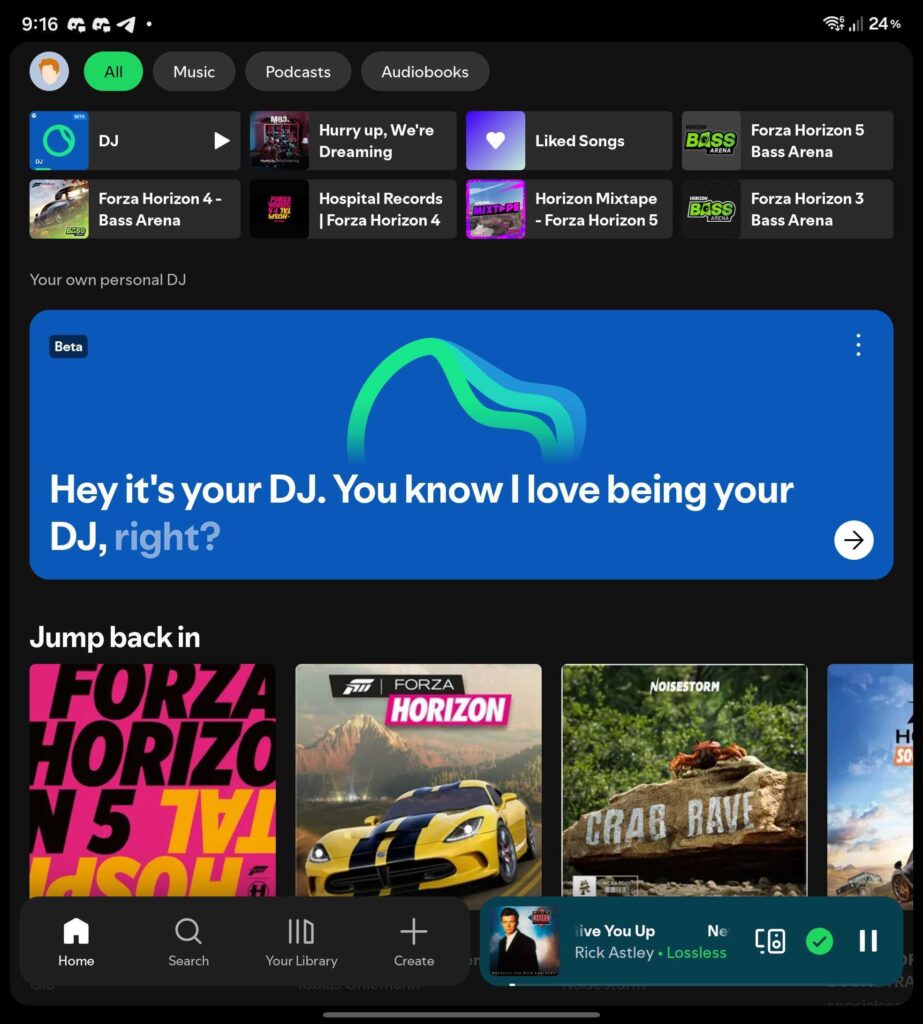The width and height of the screenshot is (923, 1024).
Task: Tap the cellular signal strength icon
Action: [x=856, y=24]
